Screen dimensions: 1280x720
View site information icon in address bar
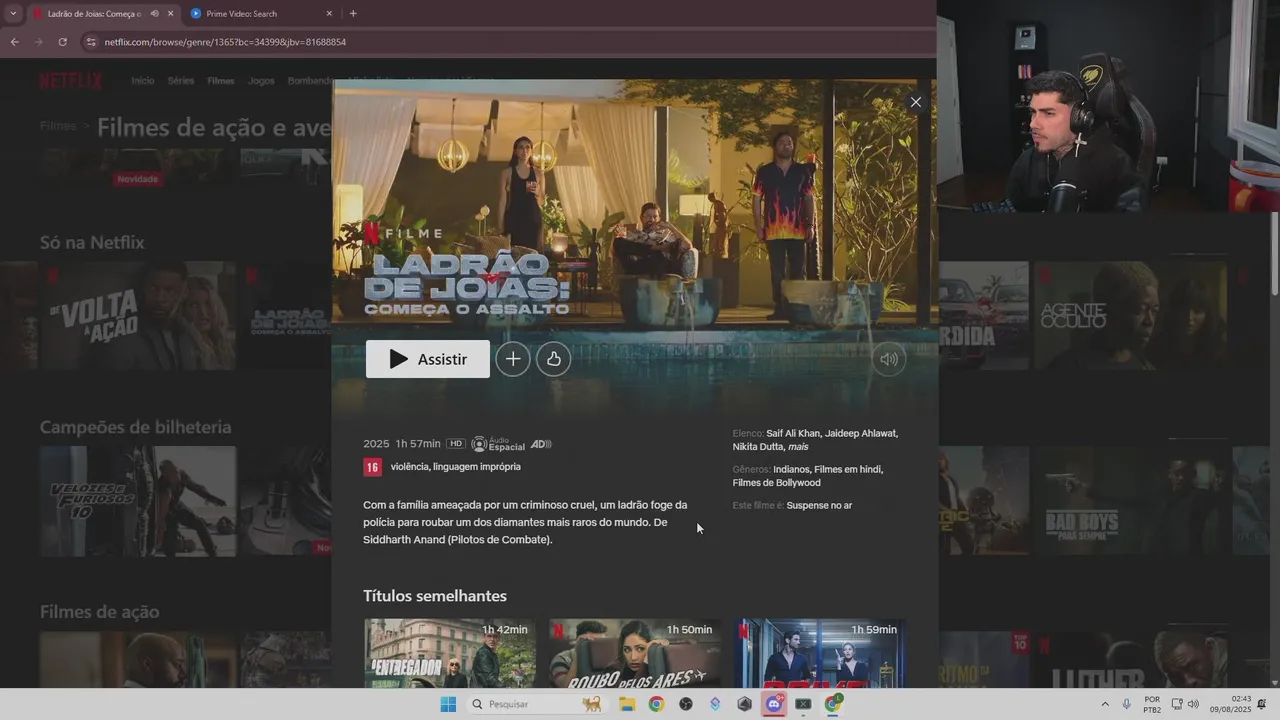coord(91,42)
